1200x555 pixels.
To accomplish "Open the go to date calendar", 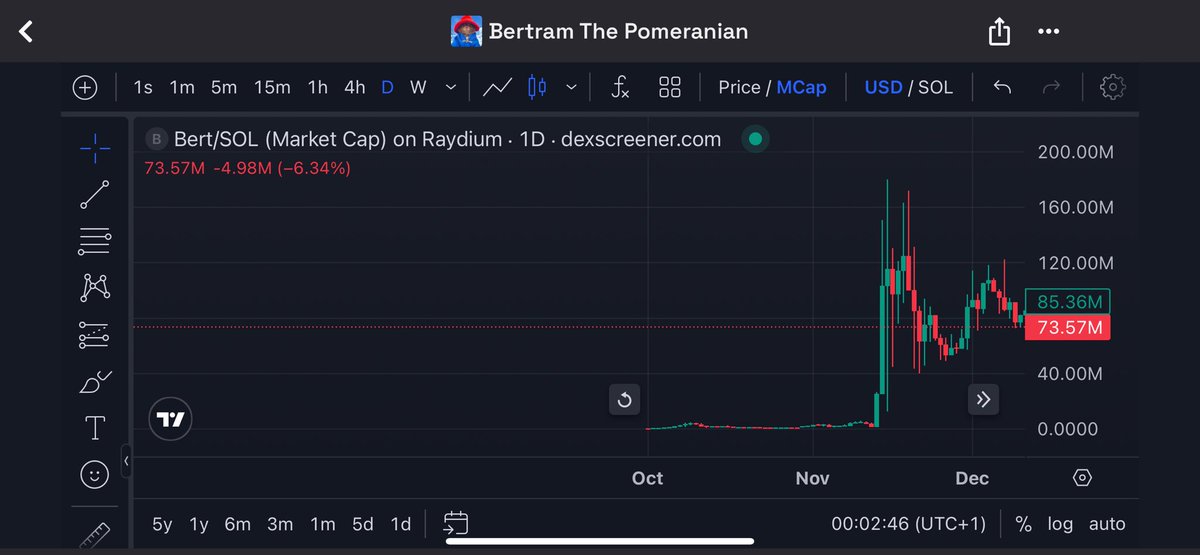I will coord(456,523).
